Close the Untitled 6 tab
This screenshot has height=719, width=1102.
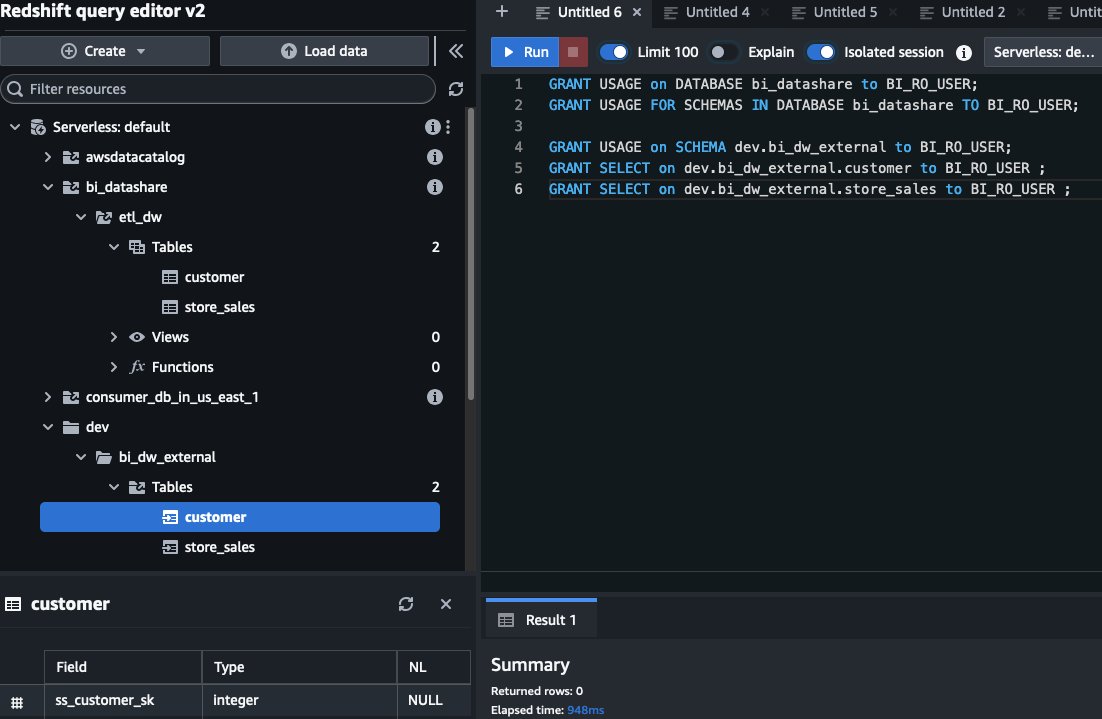click(637, 12)
